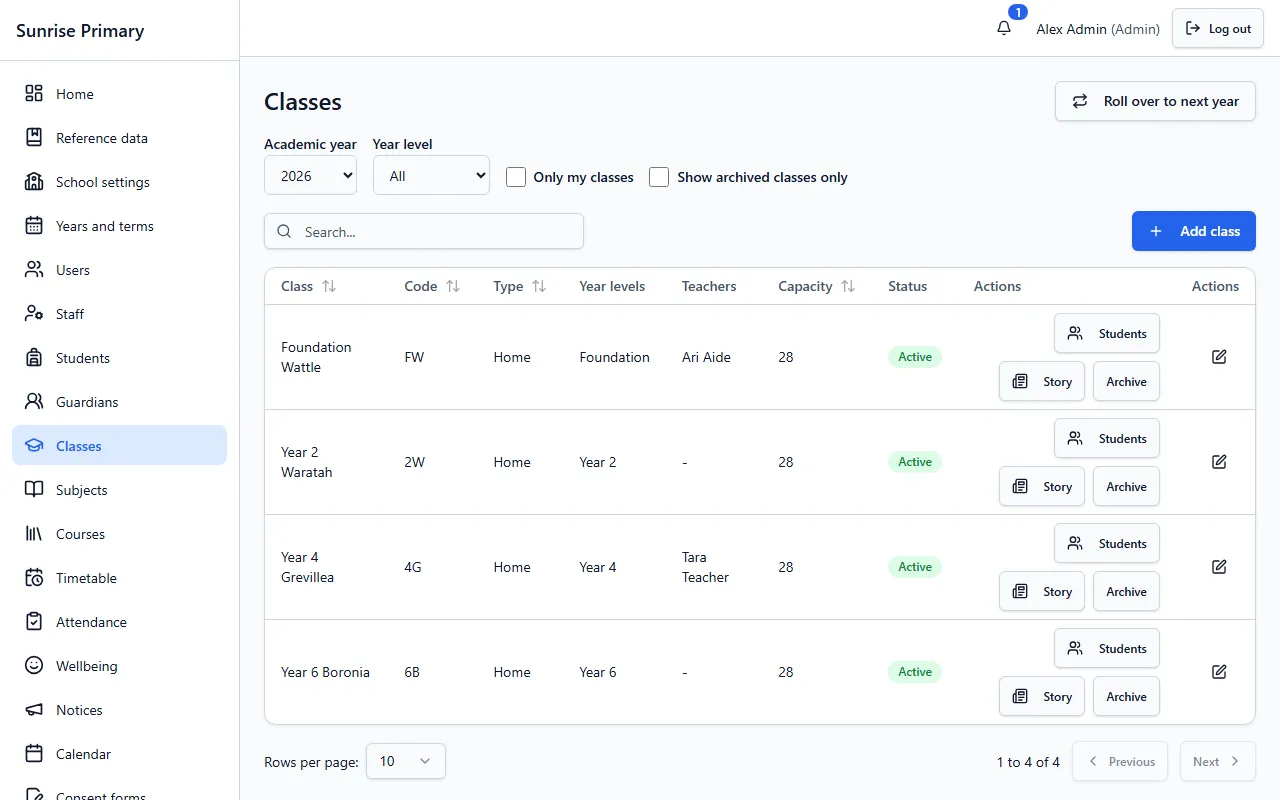Sort table by Class column
The height and width of the screenshot is (800, 1280).
coord(329,286)
